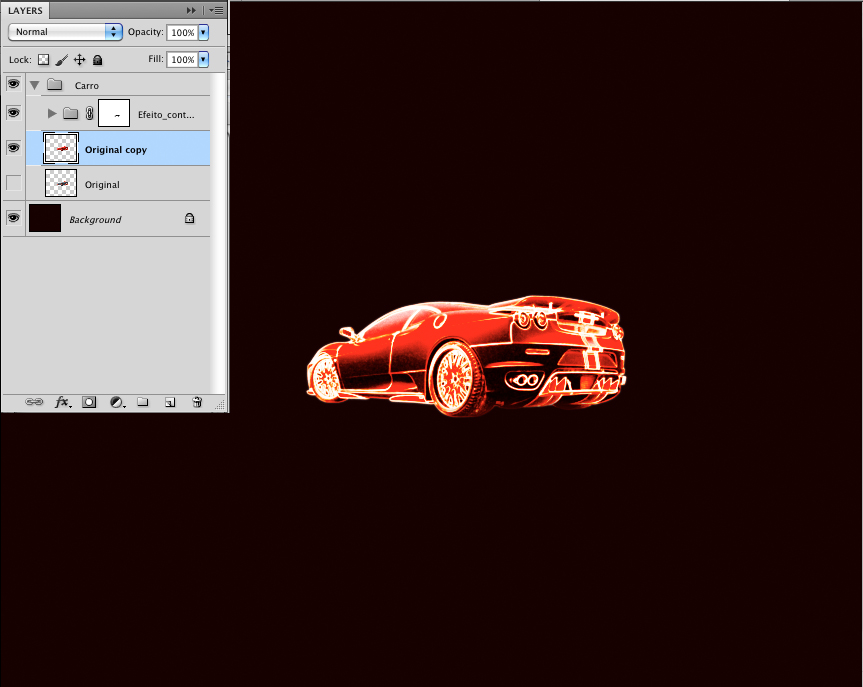Select the Original layer name
Image resolution: width=863 pixels, height=687 pixels.
[102, 185]
